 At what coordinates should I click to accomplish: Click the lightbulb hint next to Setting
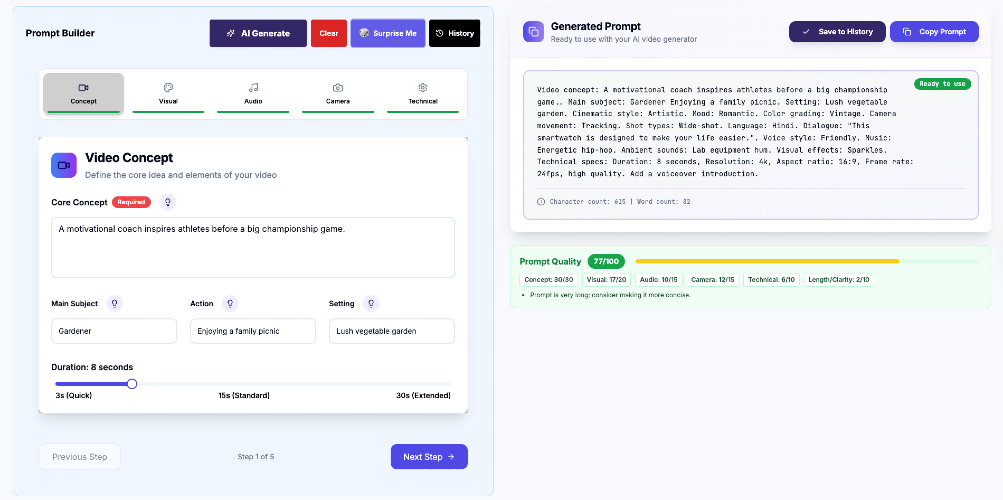[x=371, y=303]
